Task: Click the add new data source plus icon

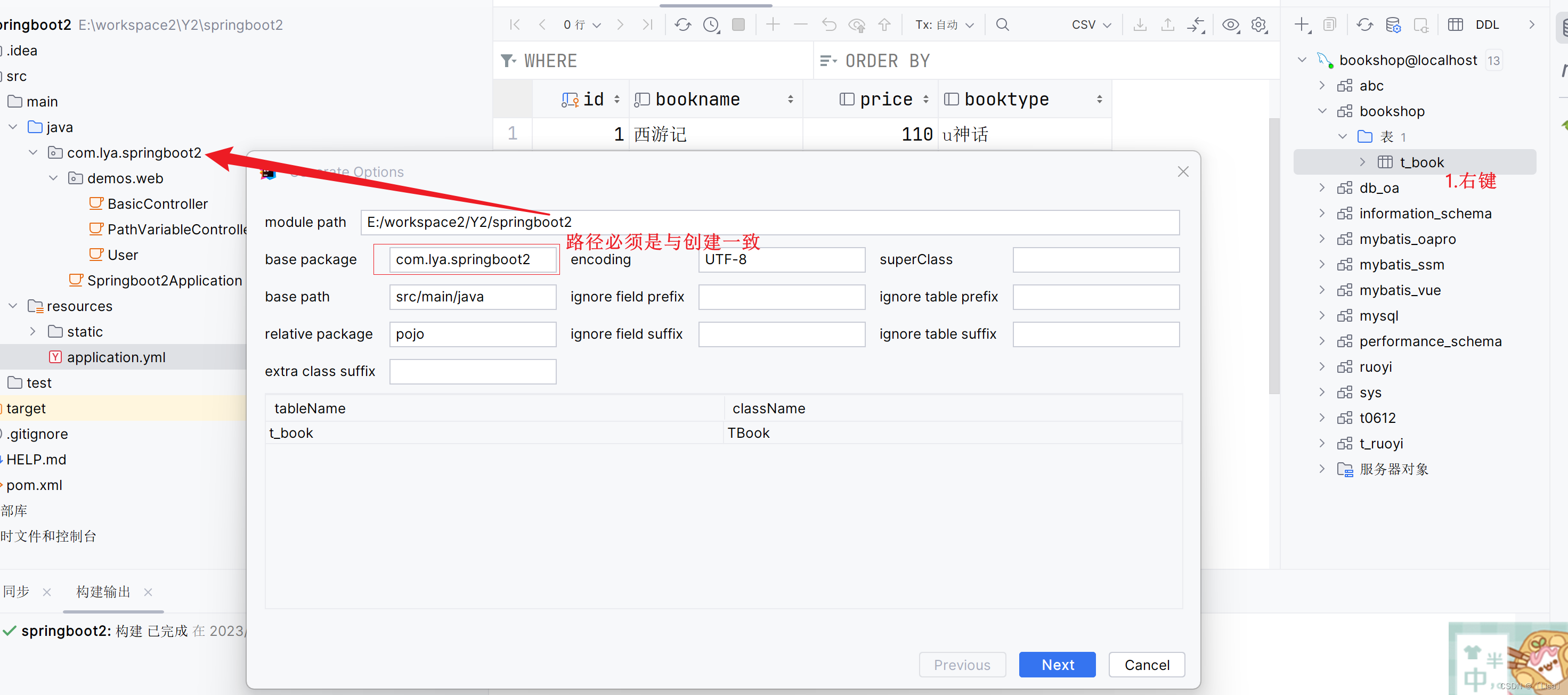Action: tap(1302, 24)
